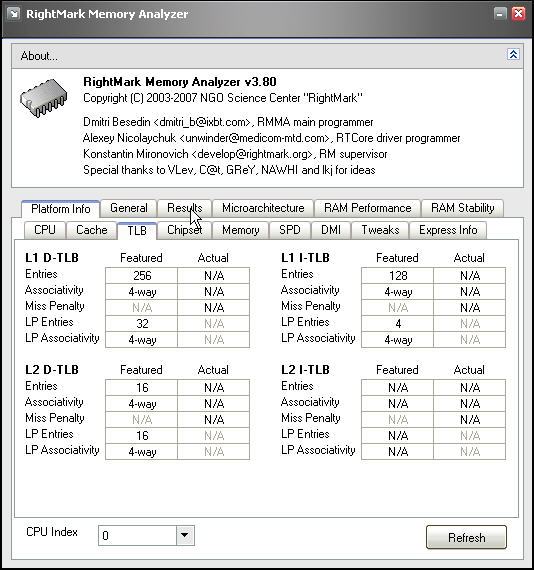Click L2 I-TLB featured Entries N/A cell
The height and width of the screenshot is (570, 534).
click(398, 388)
